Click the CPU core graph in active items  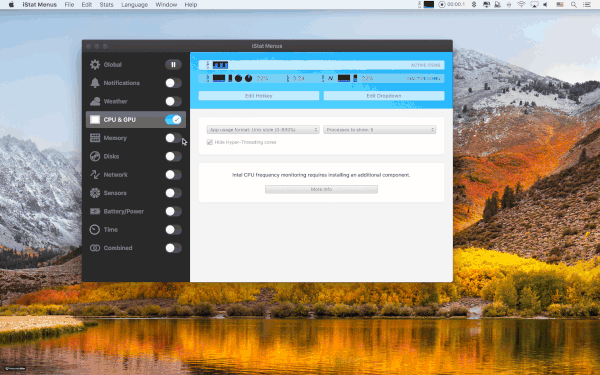tap(220, 65)
